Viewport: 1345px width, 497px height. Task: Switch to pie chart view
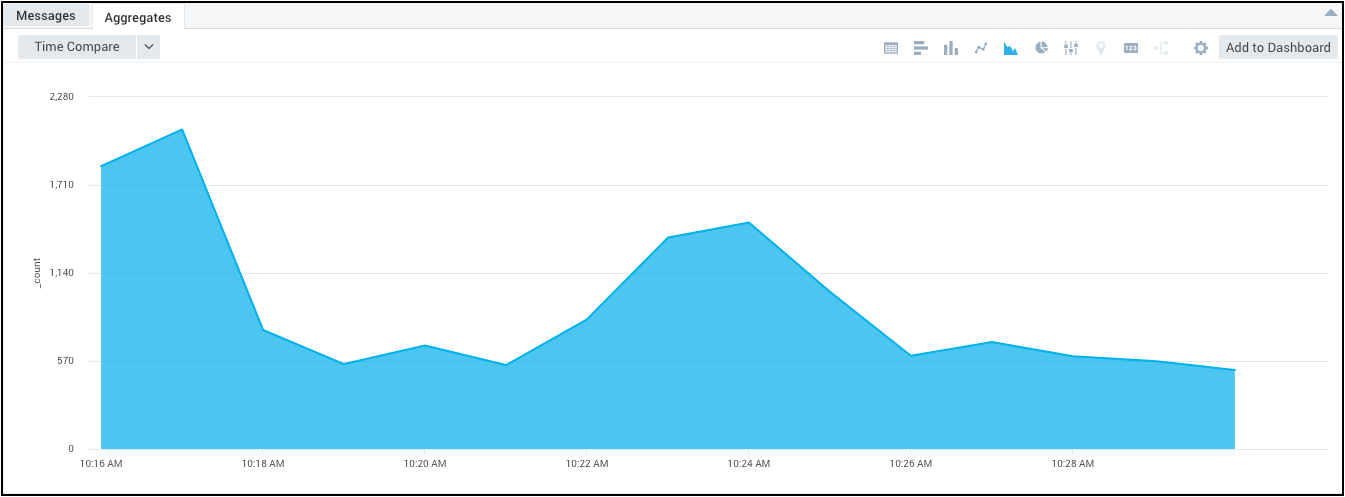(1041, 48)
